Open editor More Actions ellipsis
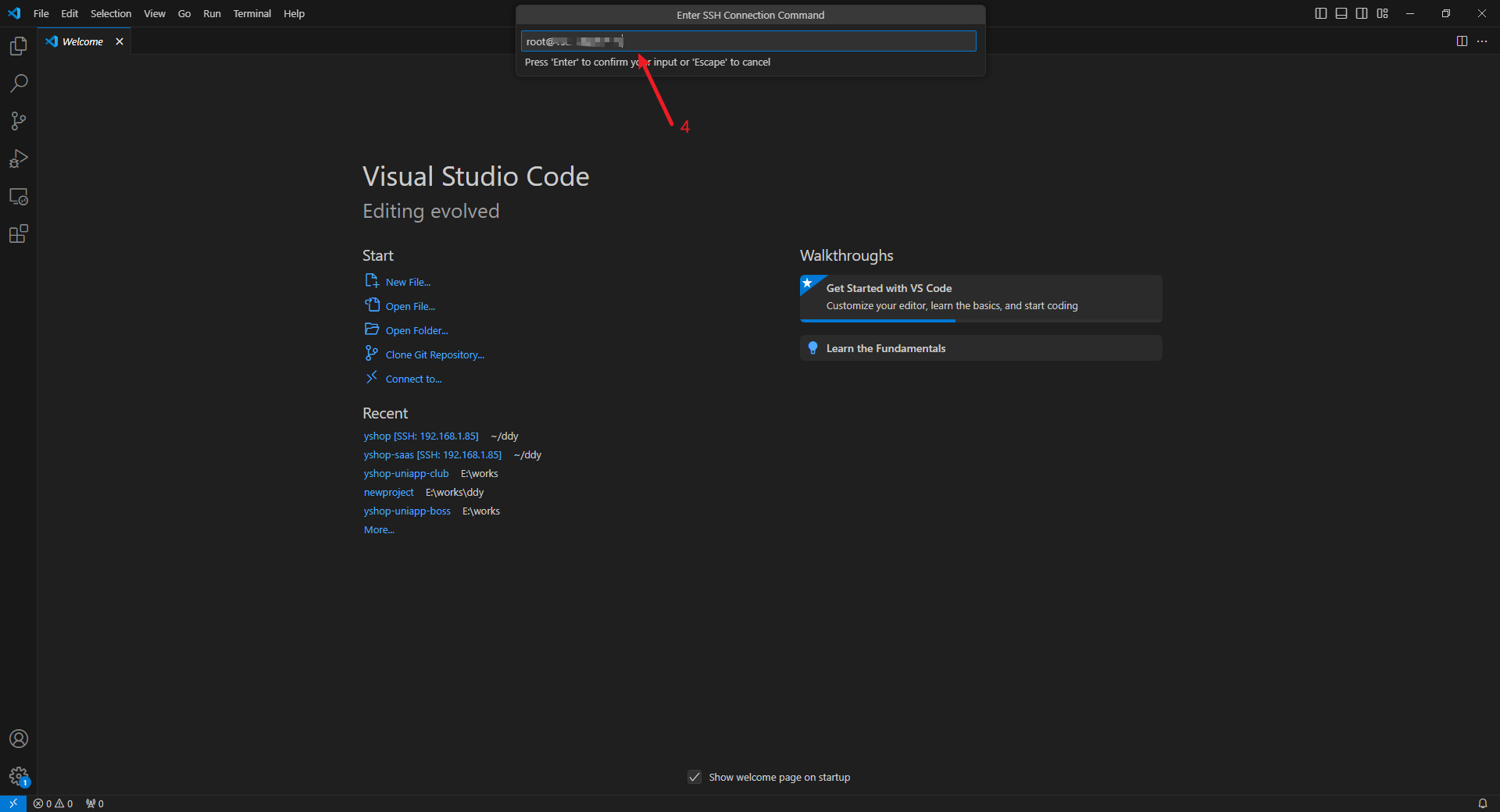The width and height of the screenshot is (1500, 812). click(x=1482, y=41)
